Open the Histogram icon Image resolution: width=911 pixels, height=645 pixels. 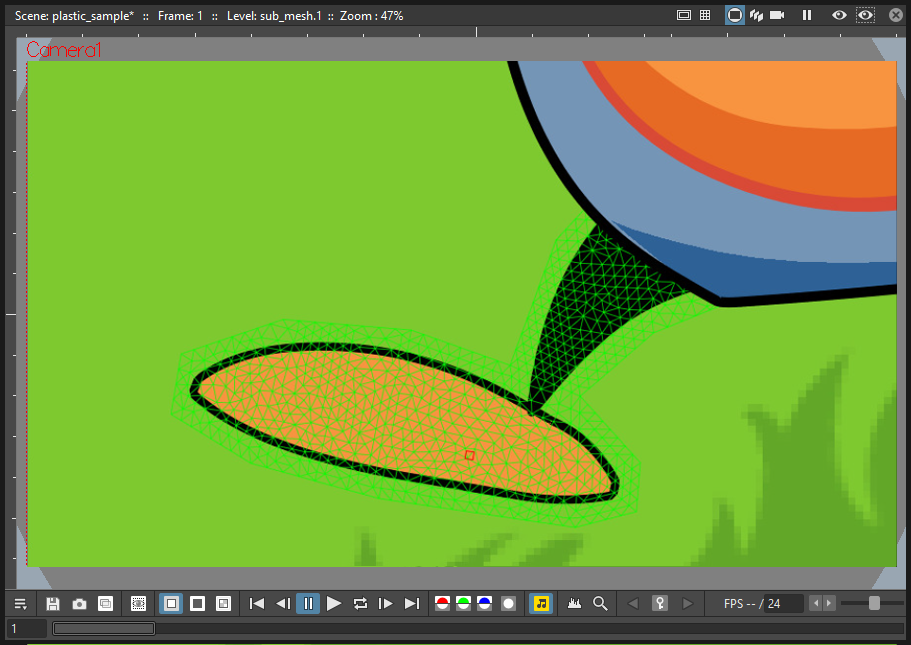(x=574, y=604)
